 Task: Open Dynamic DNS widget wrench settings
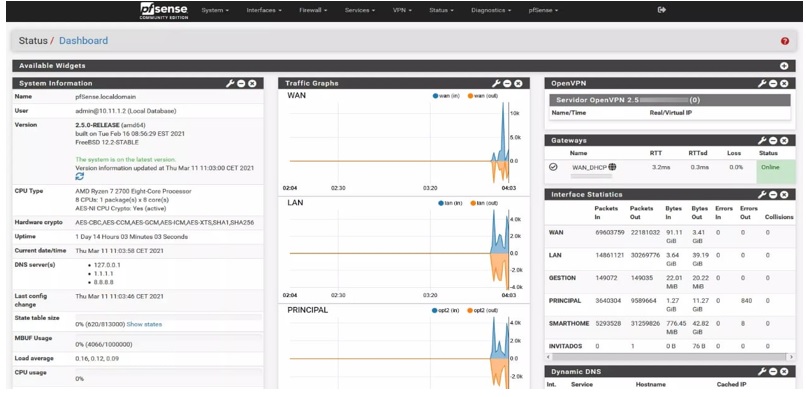tap(762, 371)
